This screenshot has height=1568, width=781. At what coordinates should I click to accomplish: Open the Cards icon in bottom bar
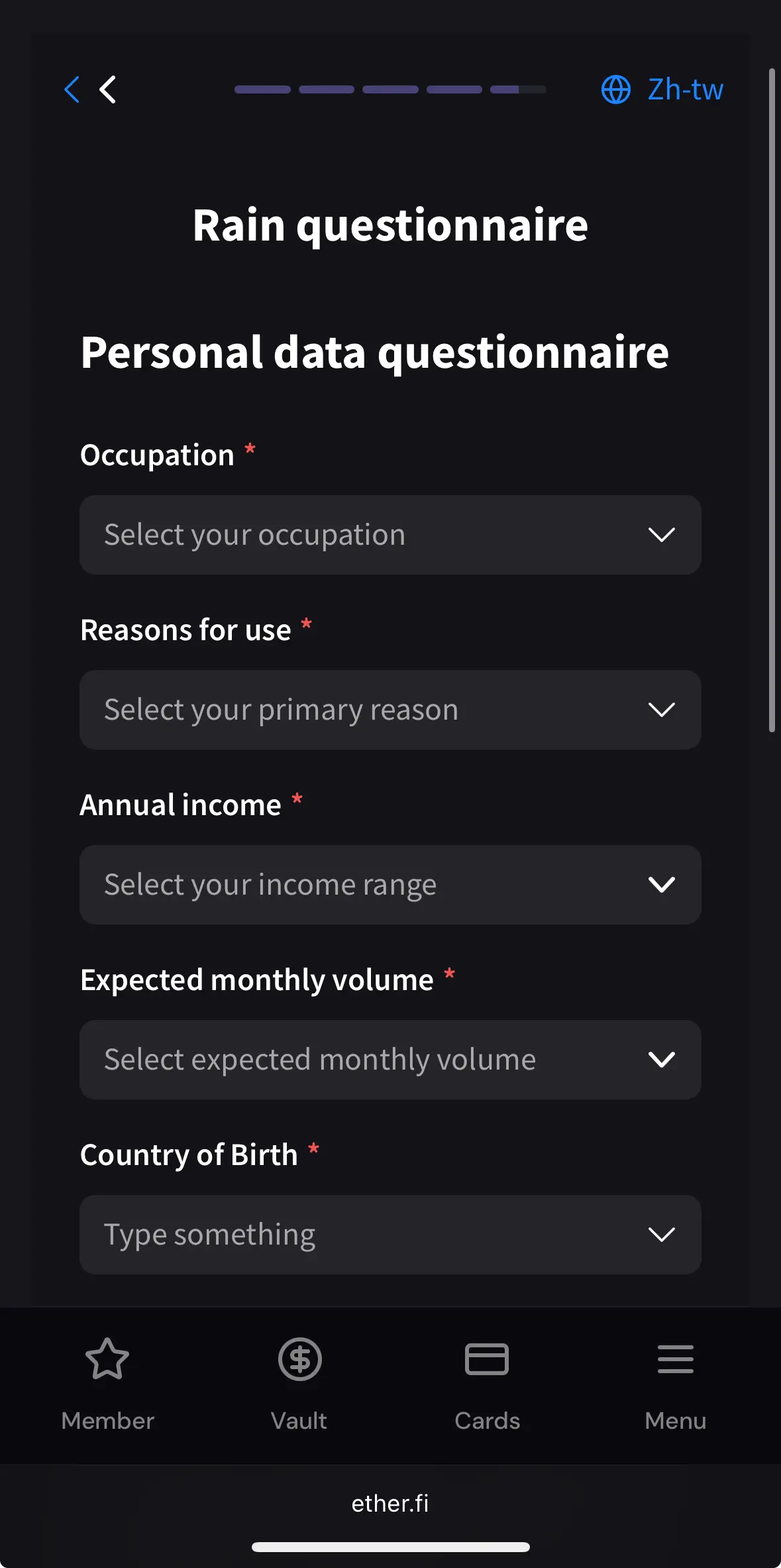click(x=487, y=1359)
